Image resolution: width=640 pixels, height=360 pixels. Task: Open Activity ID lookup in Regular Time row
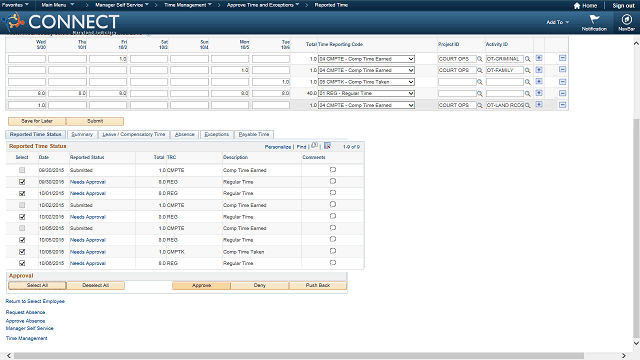pyautogui.click(x=527, y=93)
